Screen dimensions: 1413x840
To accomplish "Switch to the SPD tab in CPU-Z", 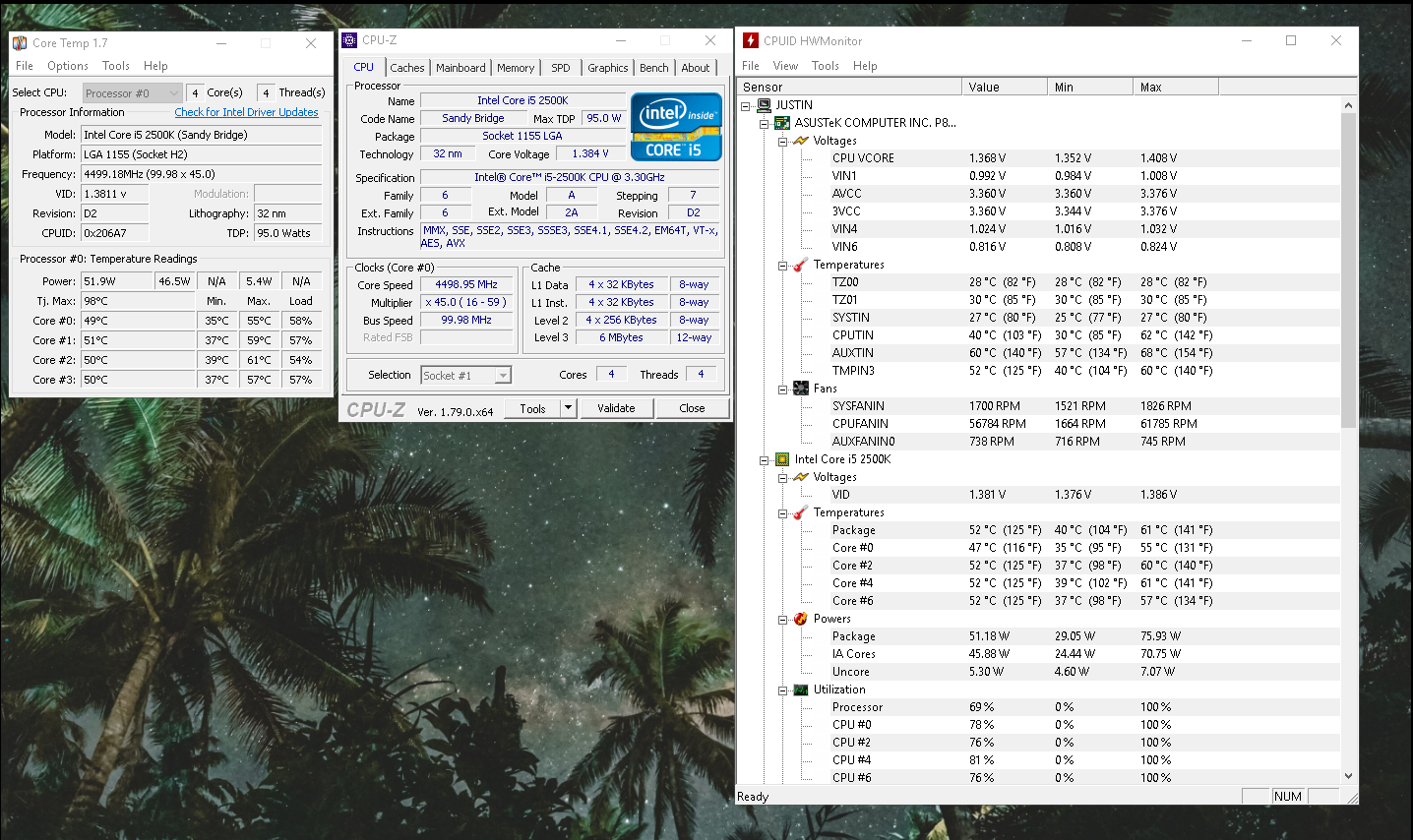I will point(561,68).
